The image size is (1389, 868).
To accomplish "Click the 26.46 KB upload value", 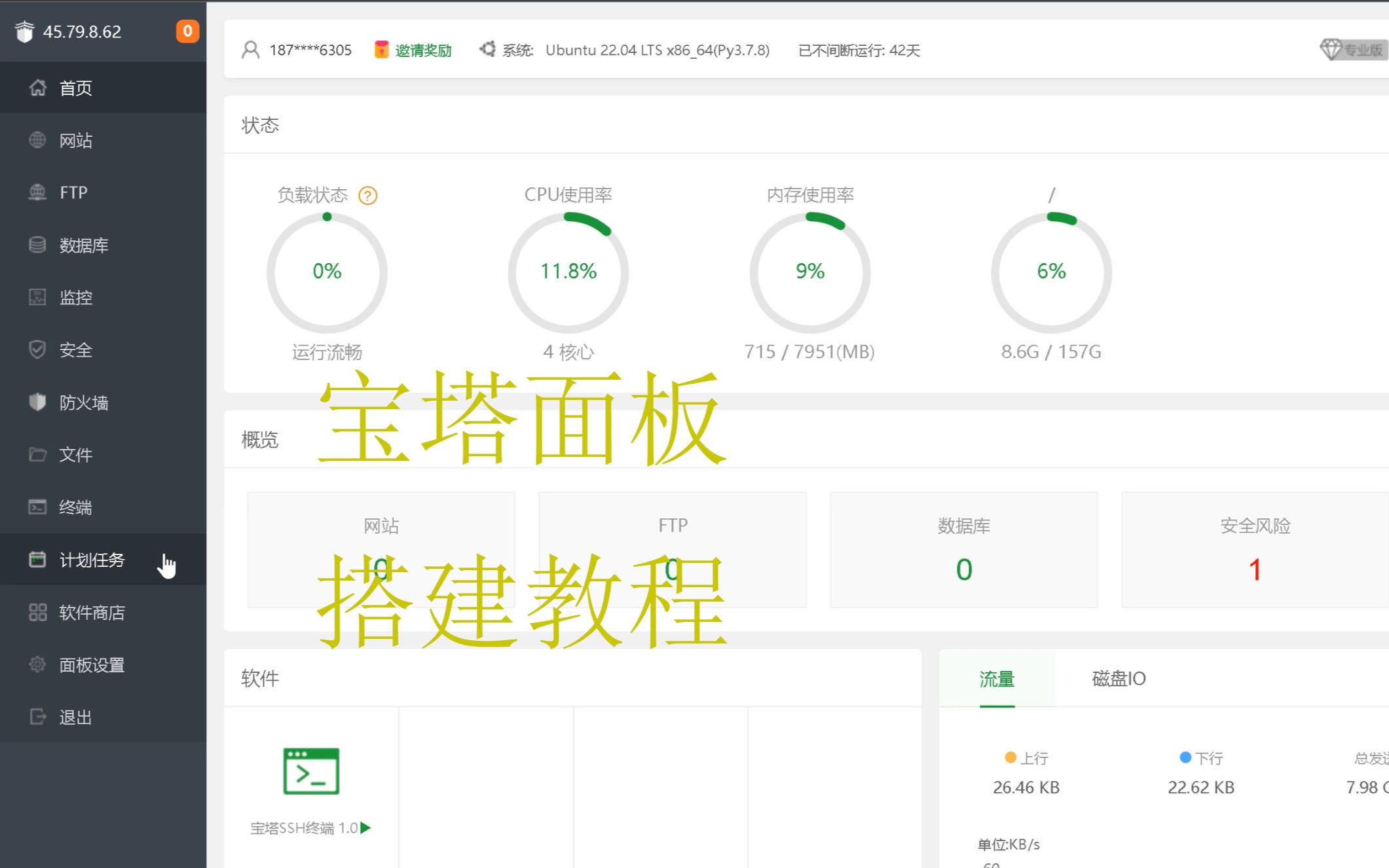I will point(1026,787).
